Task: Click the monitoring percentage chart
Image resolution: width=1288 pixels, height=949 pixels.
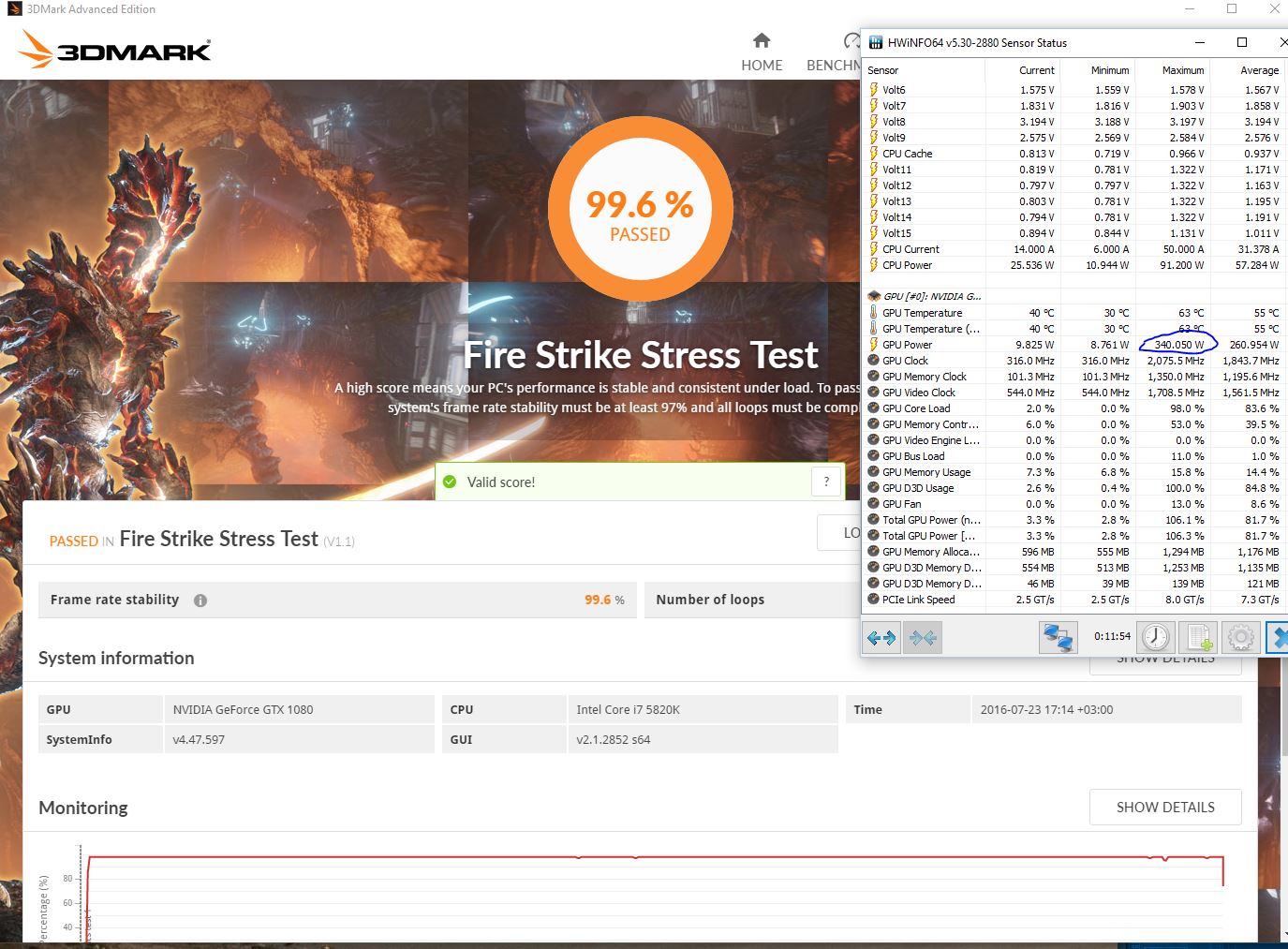Action: (x=653, y=895)
